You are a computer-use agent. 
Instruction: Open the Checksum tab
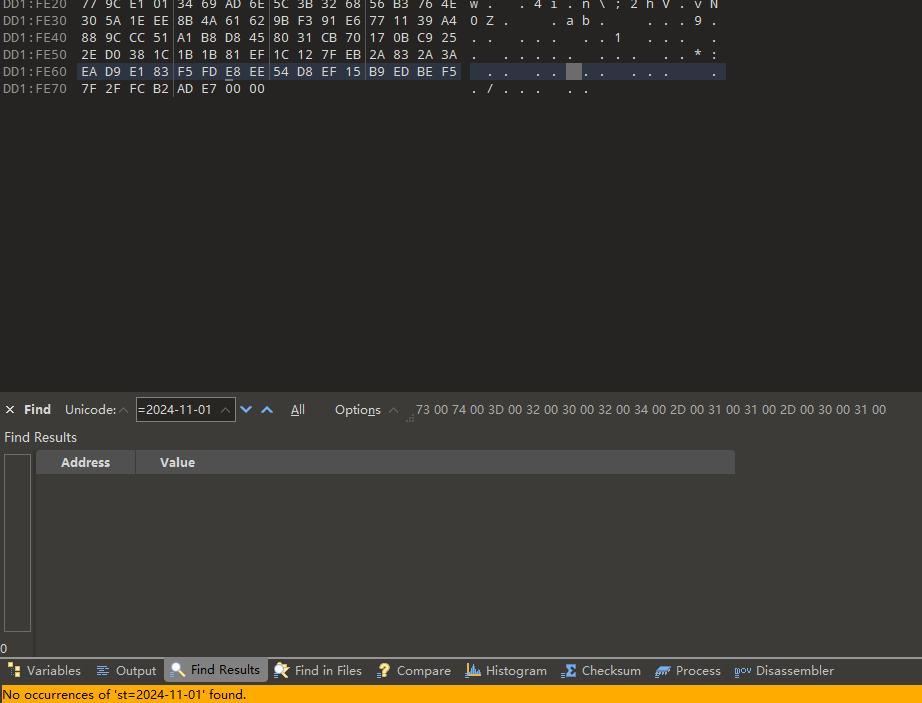click(x=601, y=671)
